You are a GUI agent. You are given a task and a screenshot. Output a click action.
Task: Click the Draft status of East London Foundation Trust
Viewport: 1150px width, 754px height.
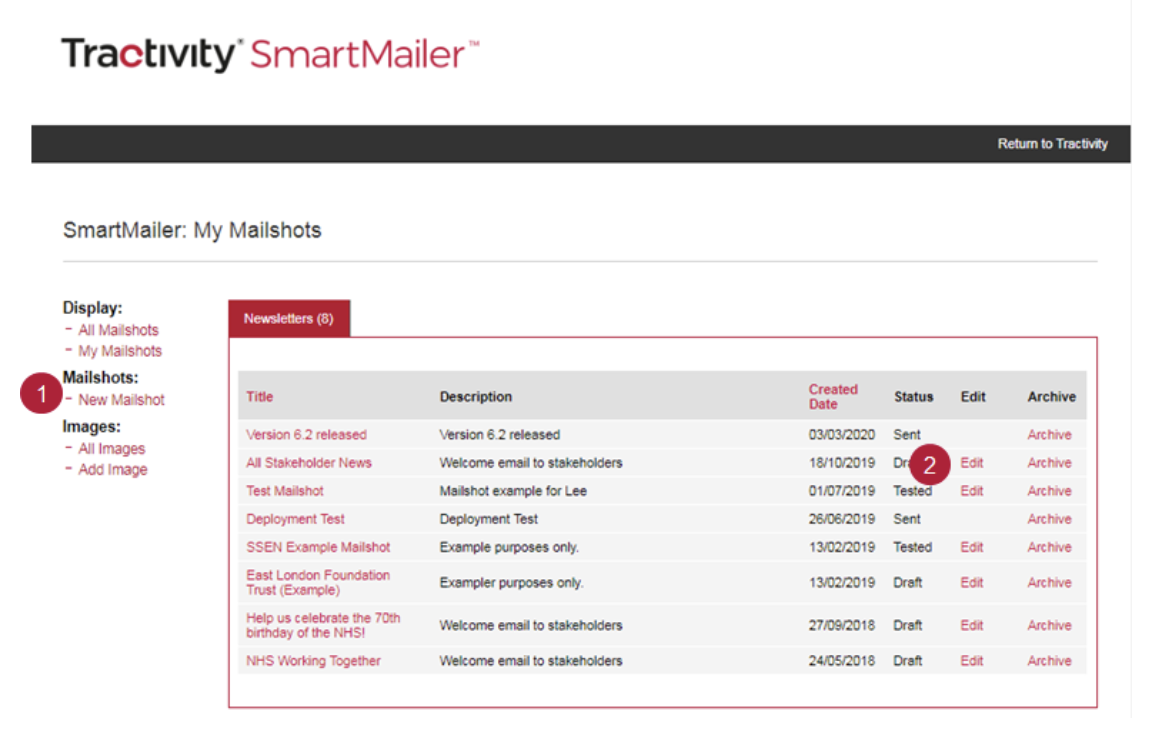907,582
